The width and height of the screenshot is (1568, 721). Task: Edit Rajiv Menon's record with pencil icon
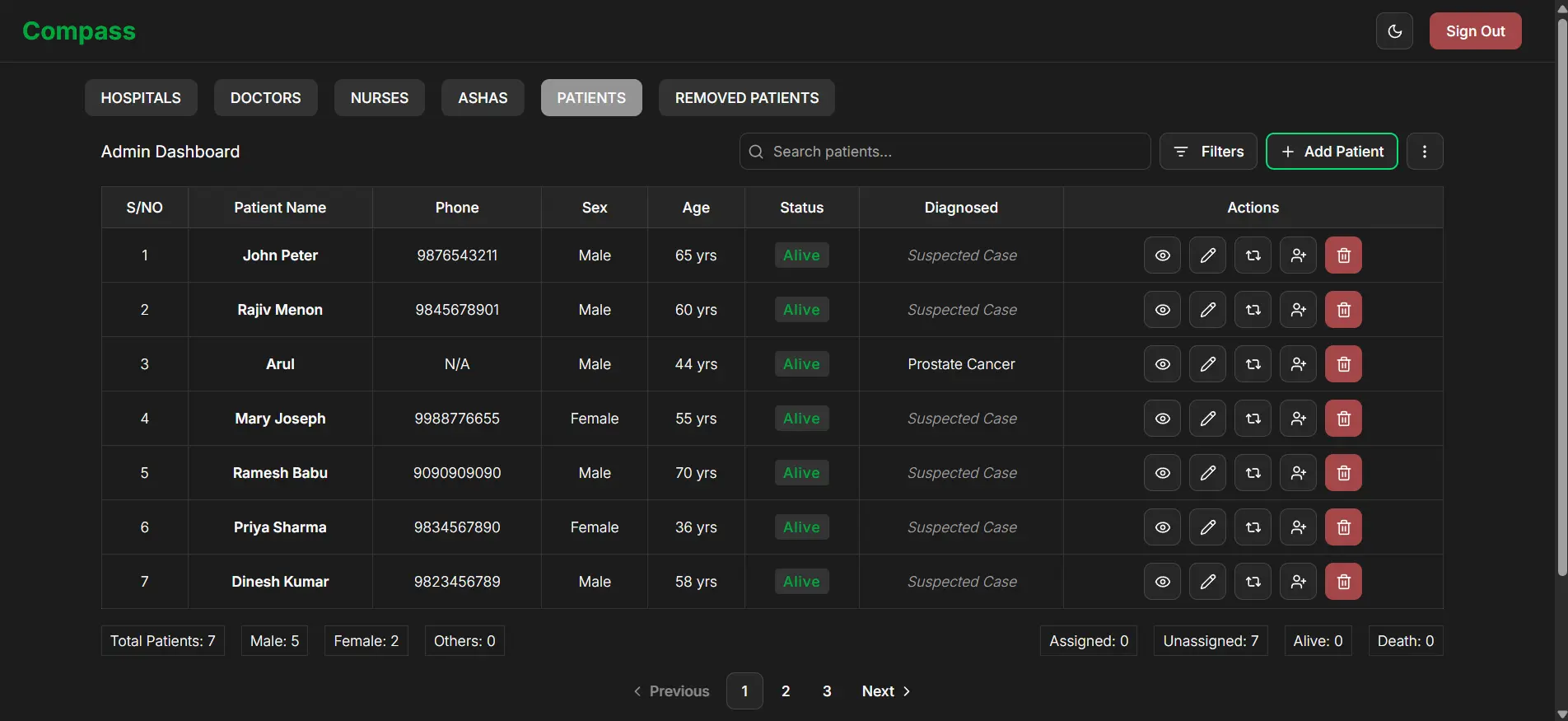click(1207, 310)
